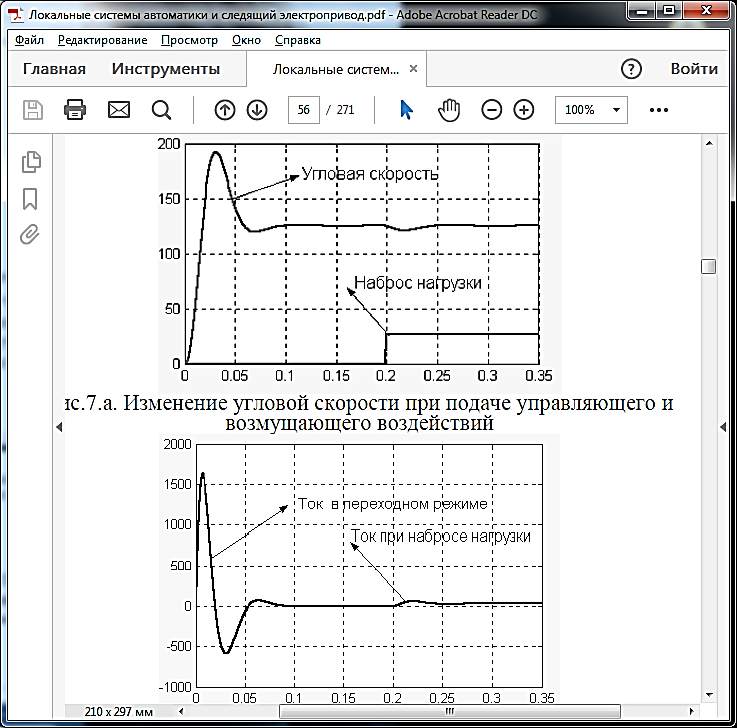The height and width of the screenshot is (728, 737).
Task: Zoom out with the minus button
Action: click(x=491, y=109)
